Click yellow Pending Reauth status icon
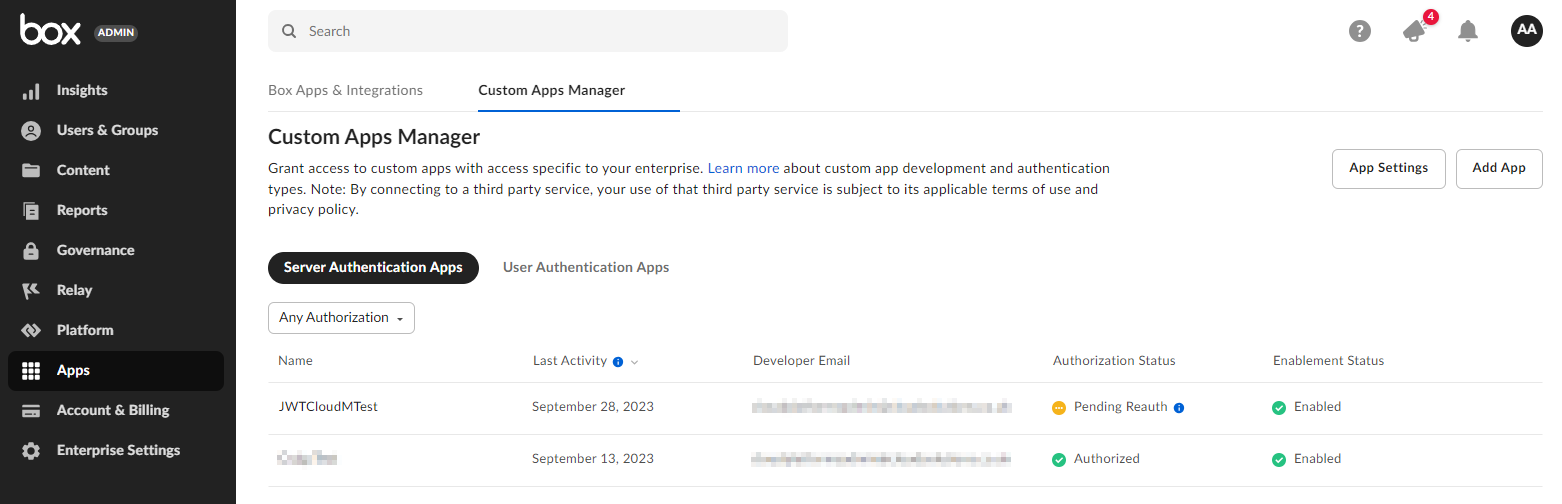 (1059, 408)
